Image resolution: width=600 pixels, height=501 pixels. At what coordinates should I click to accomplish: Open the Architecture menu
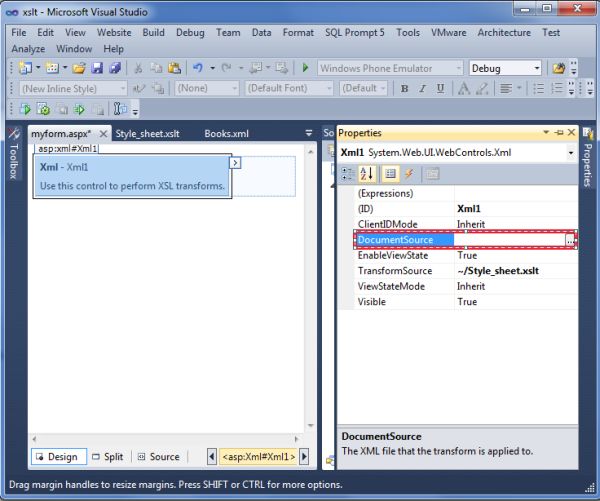(504, 33)
